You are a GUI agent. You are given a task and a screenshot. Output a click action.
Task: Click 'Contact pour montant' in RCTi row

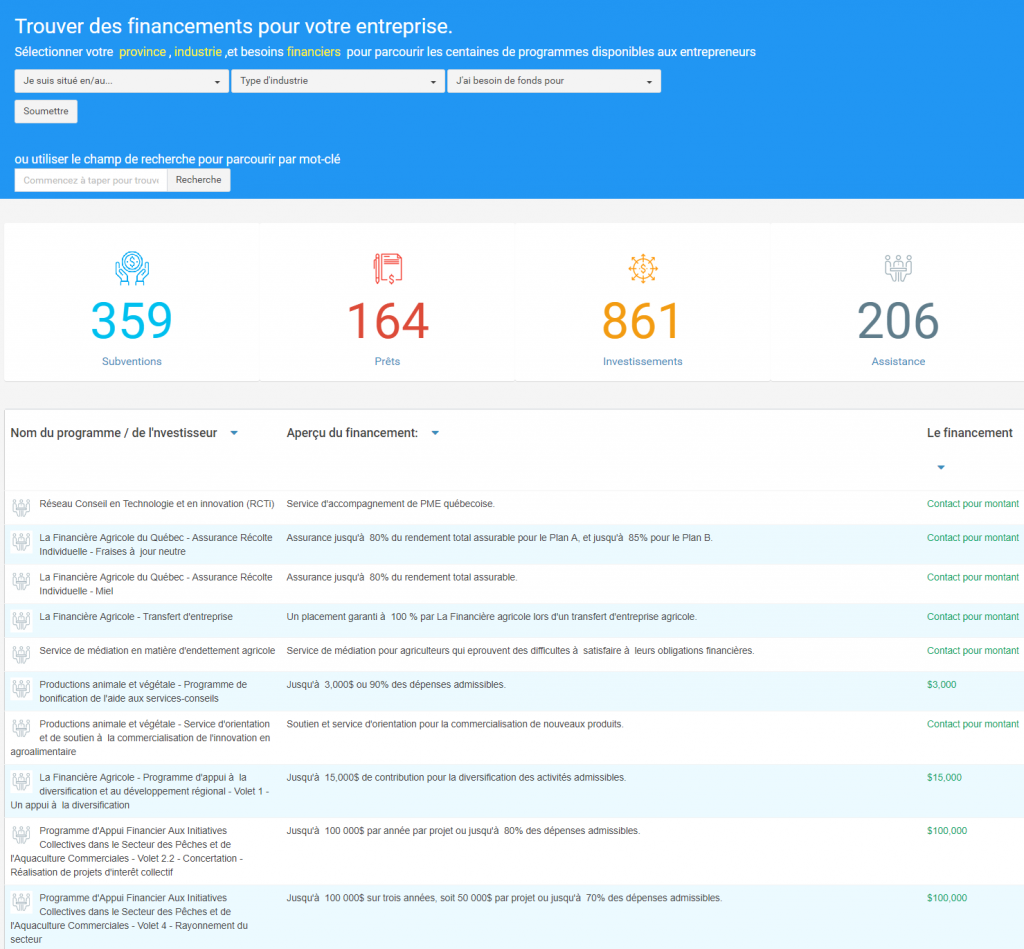(x=972, y=504)
